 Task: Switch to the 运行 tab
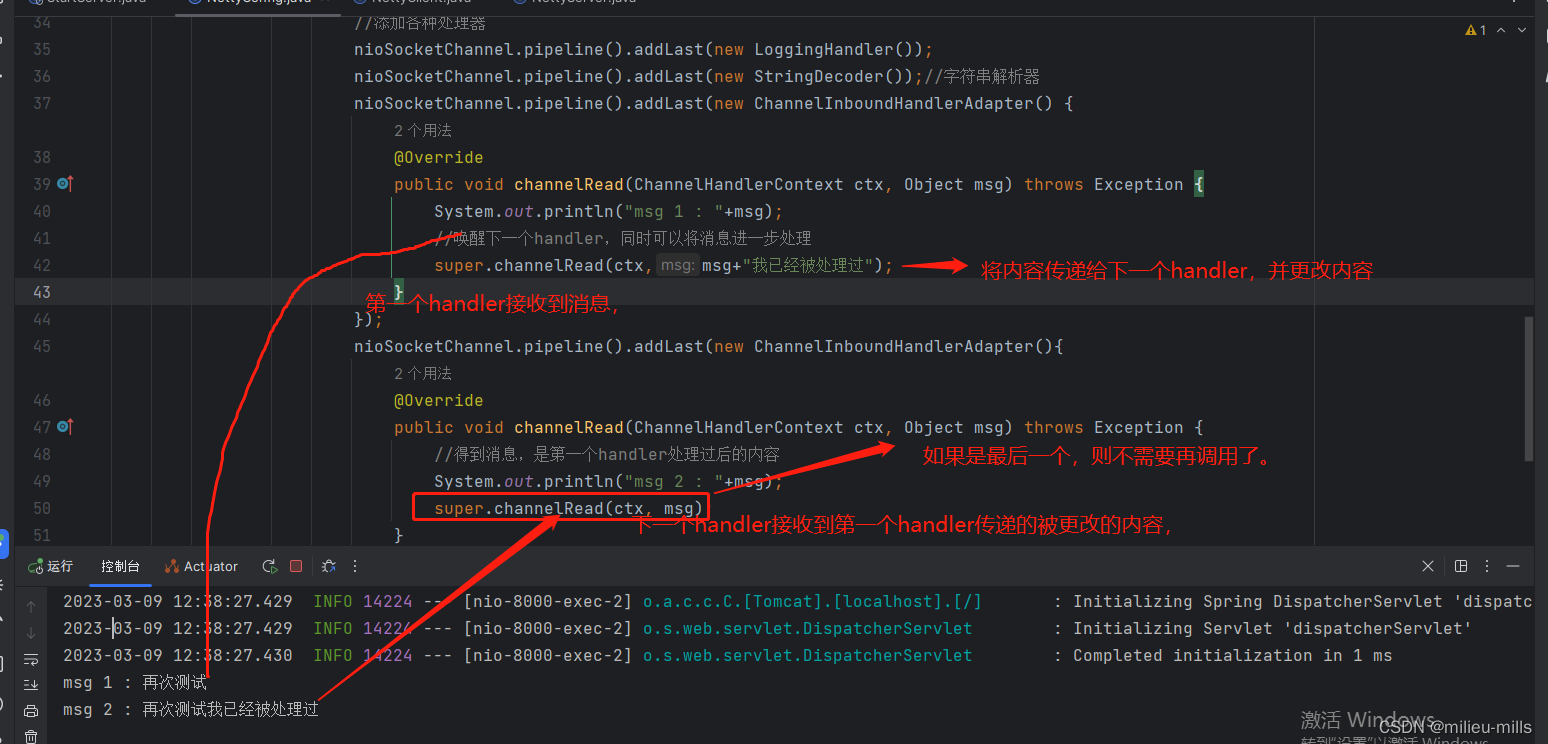tap(52, 566)
